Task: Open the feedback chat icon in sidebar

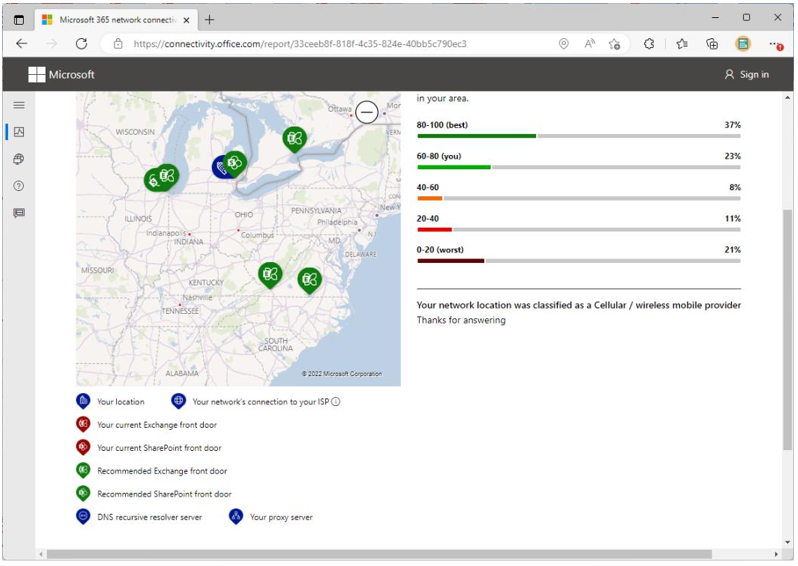Action: [x=19, y=213]
